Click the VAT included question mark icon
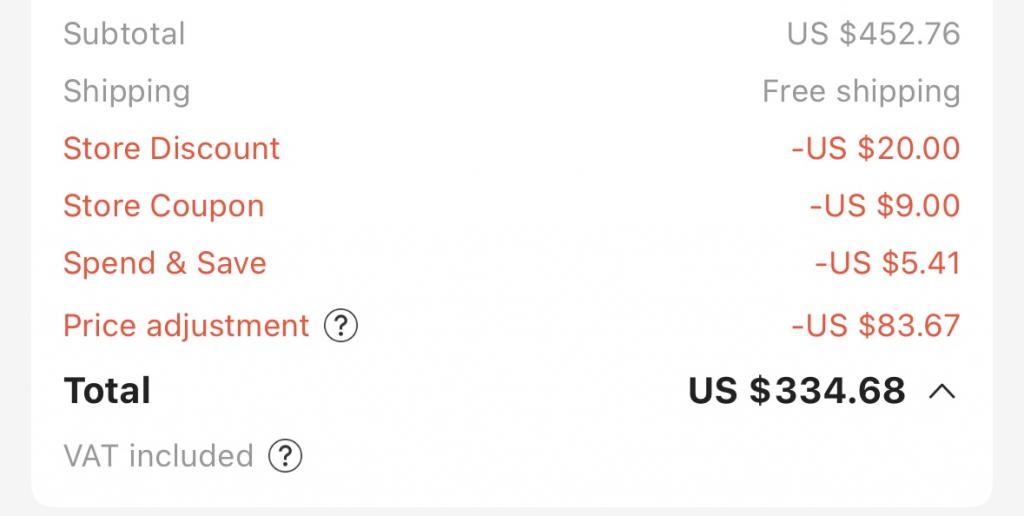The height and width of the screenshot is (516, 1024). click(x=285, y=456)
